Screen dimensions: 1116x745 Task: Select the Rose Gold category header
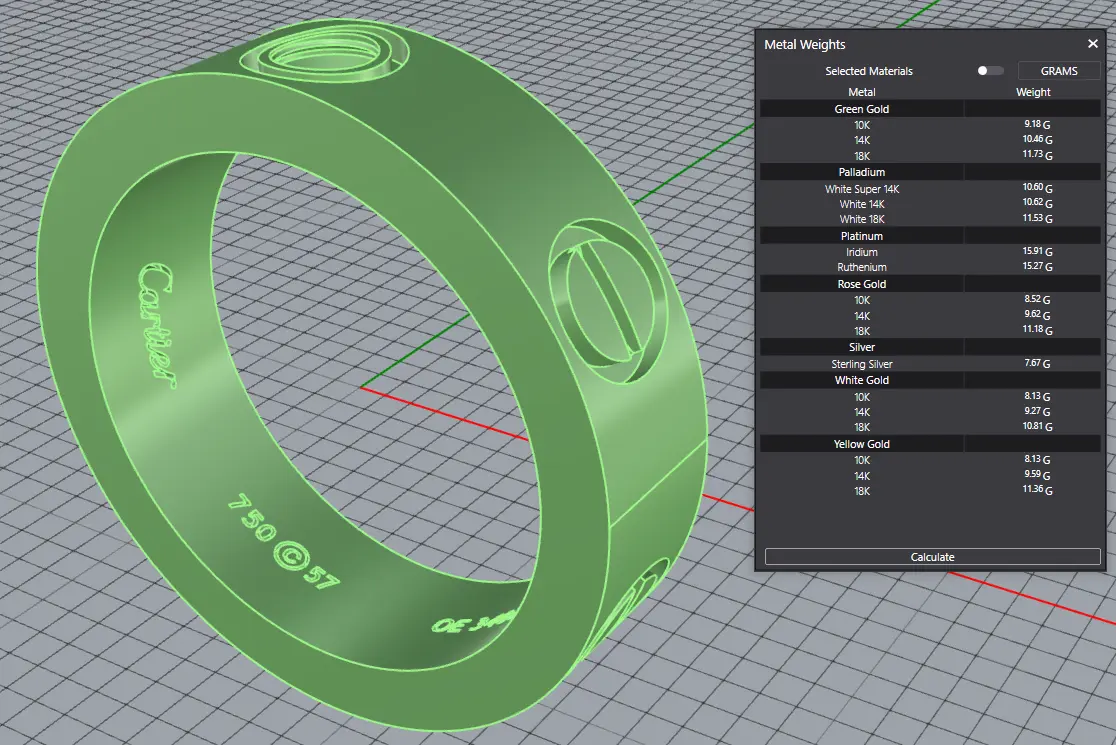[930, 284]
